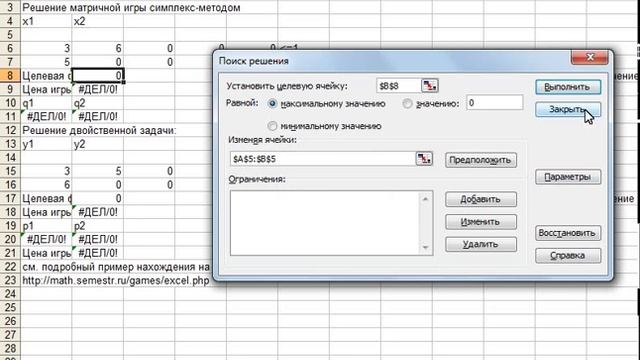
Task: Click 'Цена игры' cell in row 21
Action: coord(46,253)
